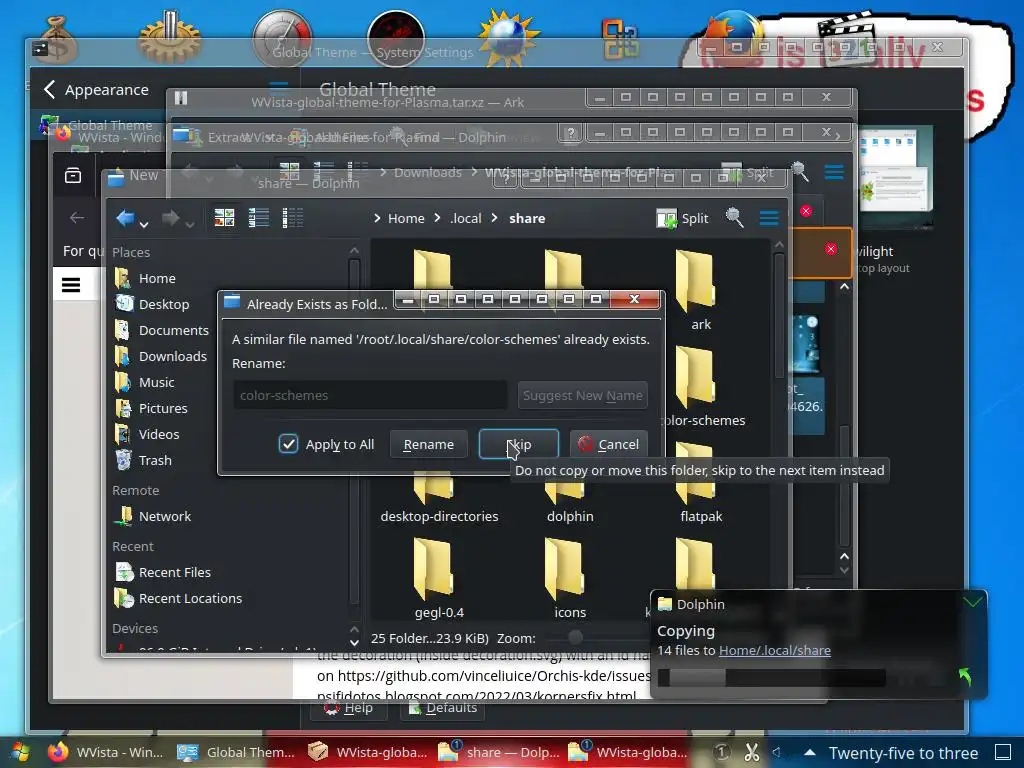
Task: Switch to WVista Firefox taskbar entry
Action: 106,752
